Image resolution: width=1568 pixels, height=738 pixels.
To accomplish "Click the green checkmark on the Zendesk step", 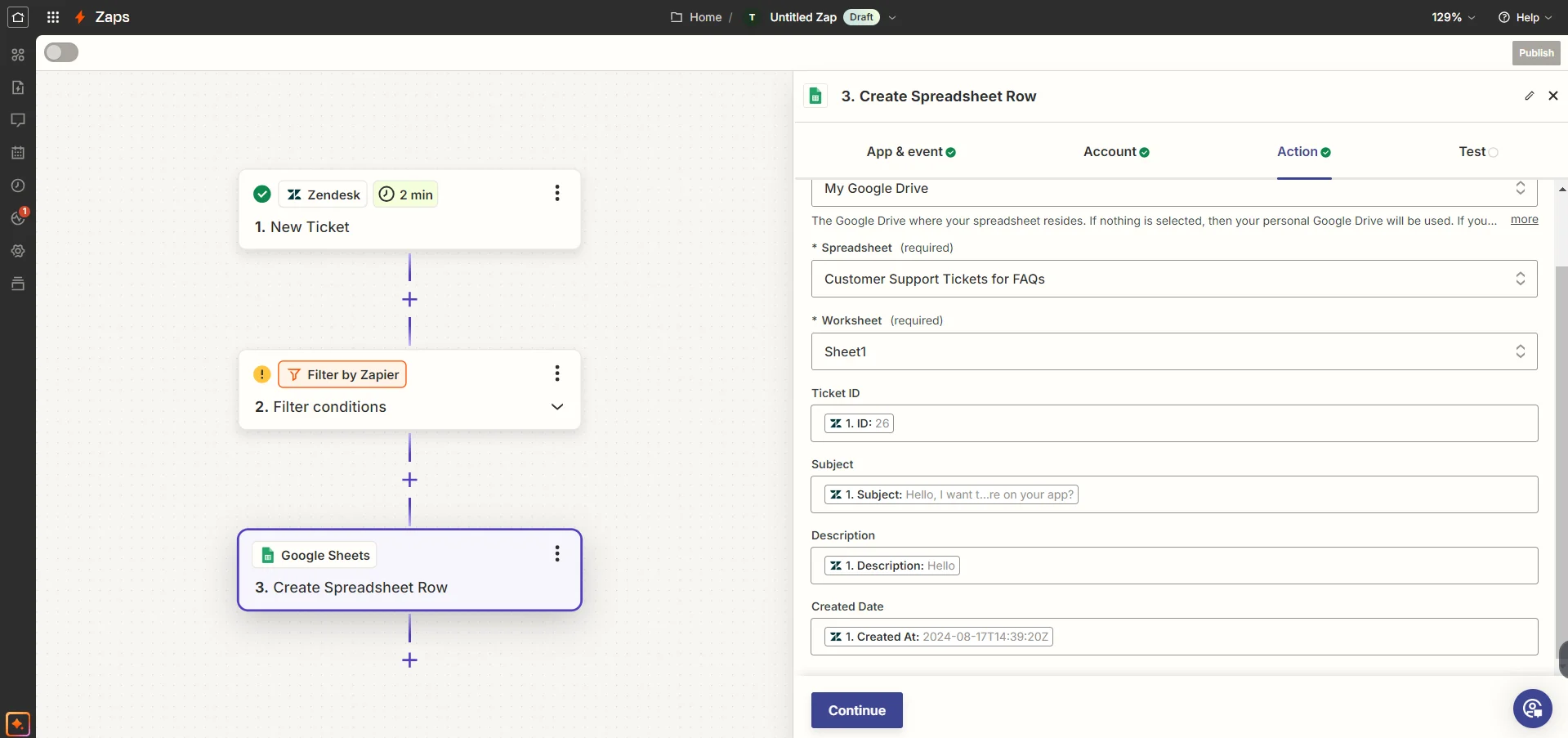I will point(261,194).
